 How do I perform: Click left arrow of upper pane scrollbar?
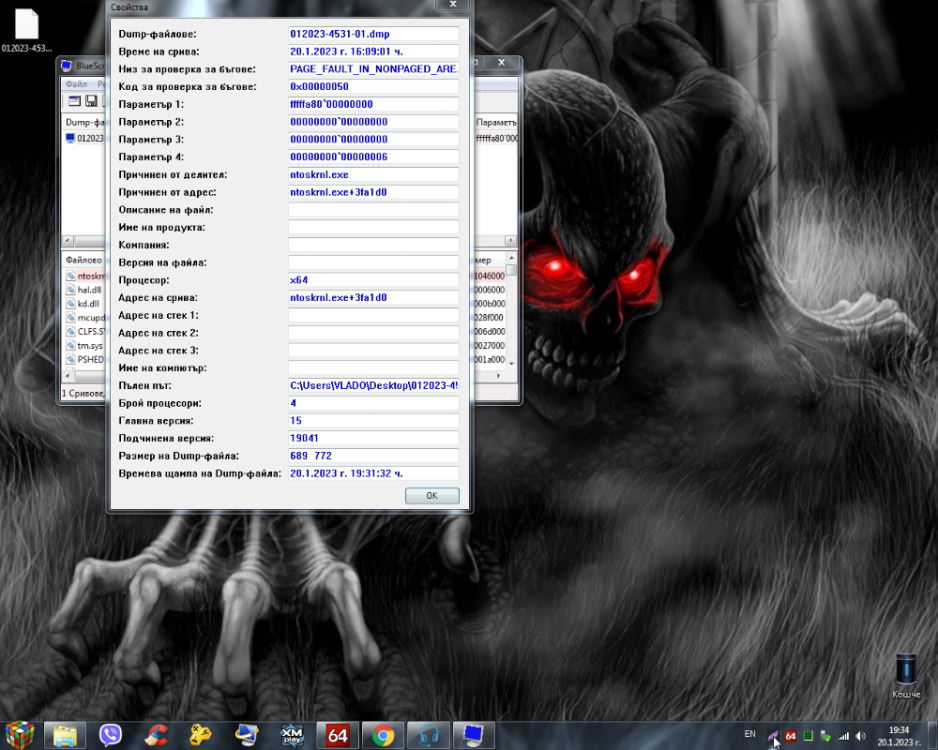[x=68, y=240]
